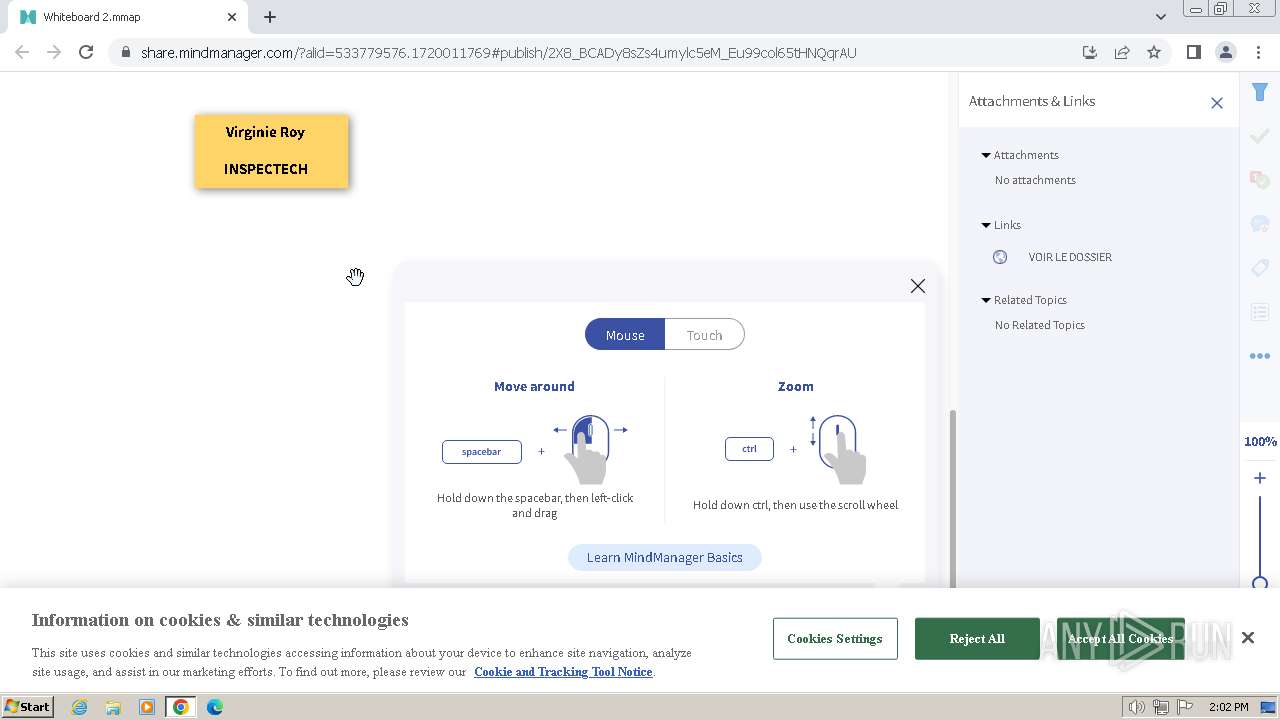Open the Windows Start menu
Screen dimensions: 1280x720
coord(27,707)
